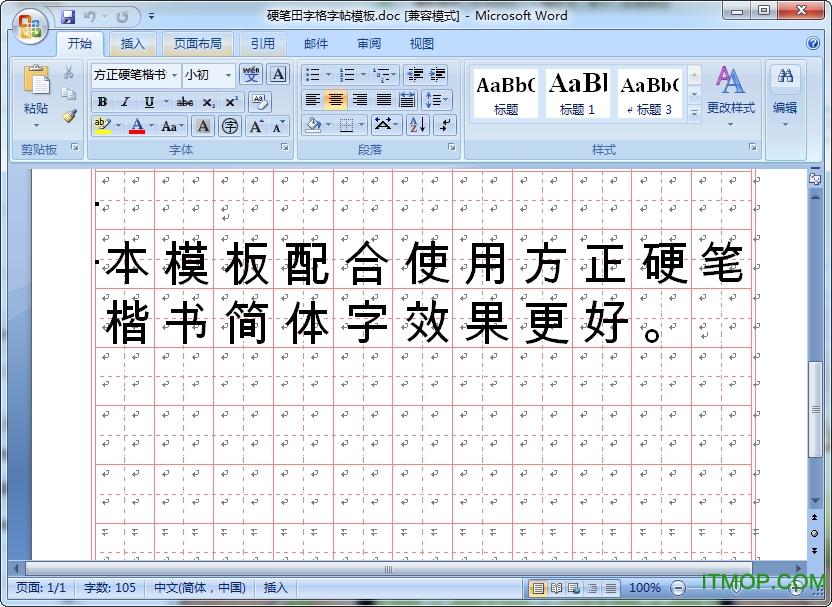Apply strikethrough to selected text
This screenshot has height=607, width=832.
point(184,99)
